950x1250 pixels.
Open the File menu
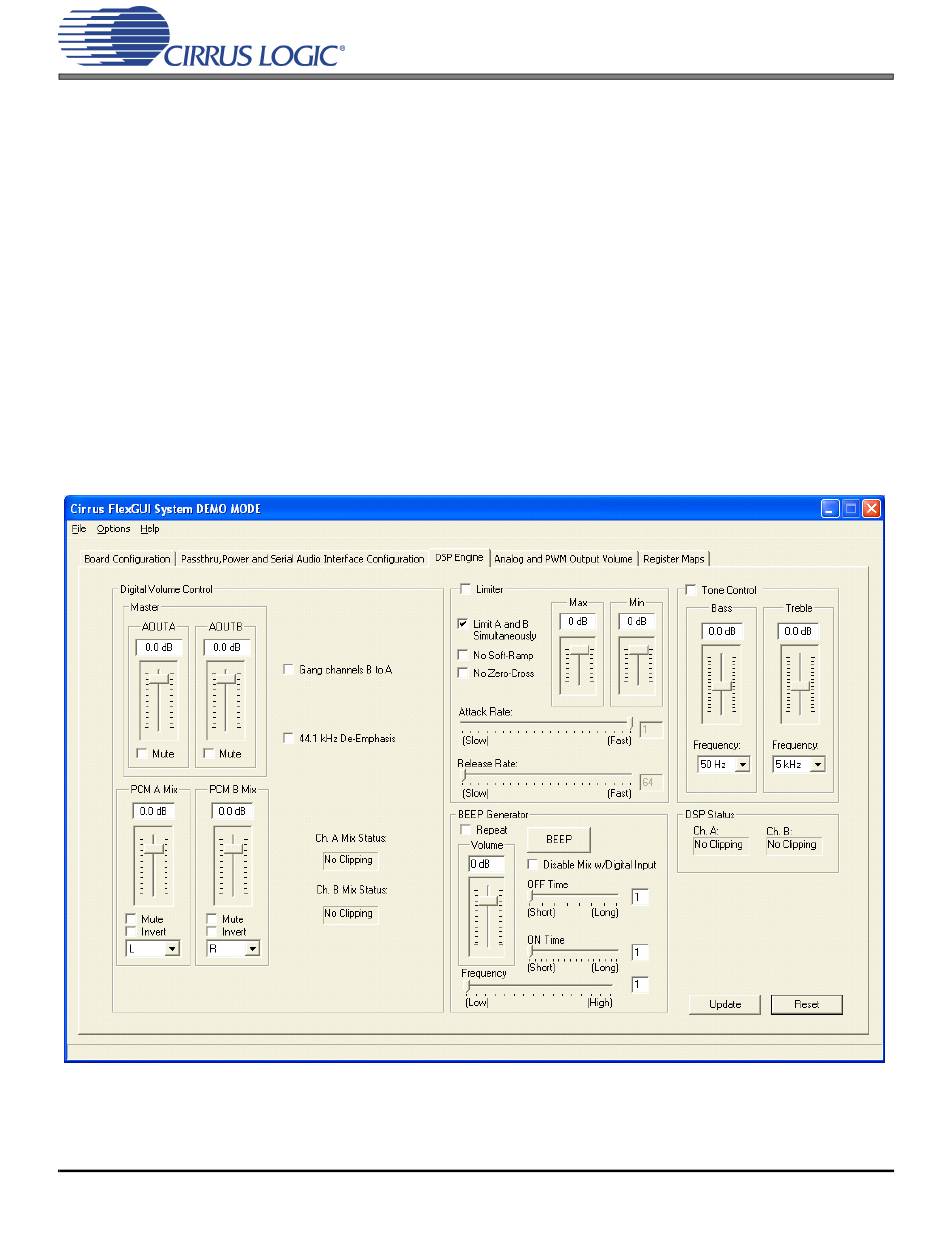coord(79,529)
